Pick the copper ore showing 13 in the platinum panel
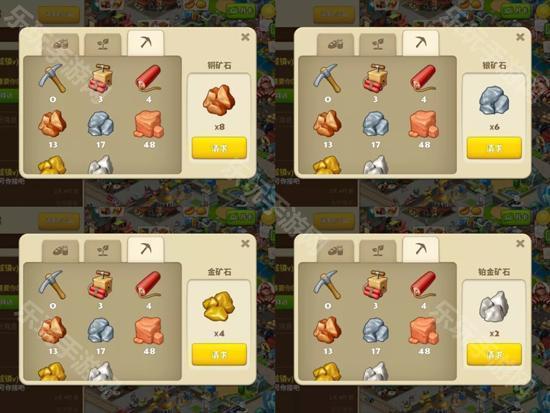 [x=327, y=330]
